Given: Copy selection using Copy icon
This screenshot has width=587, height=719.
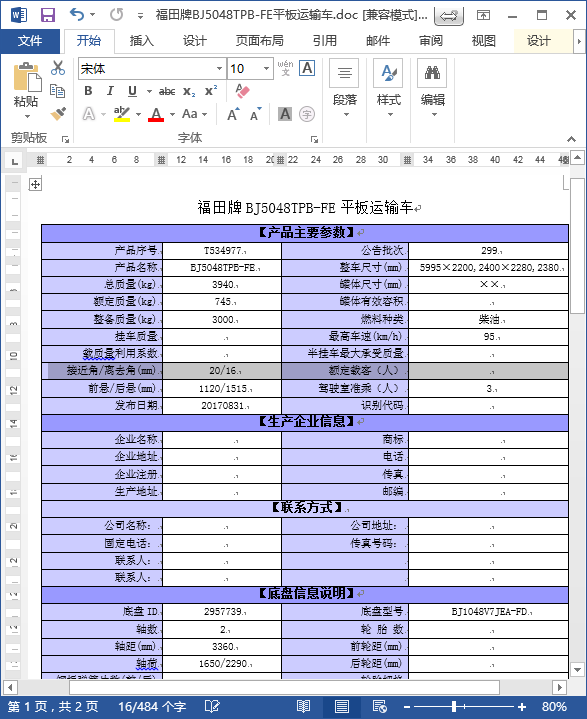Looking at the screenshot, I should (57, 91).
